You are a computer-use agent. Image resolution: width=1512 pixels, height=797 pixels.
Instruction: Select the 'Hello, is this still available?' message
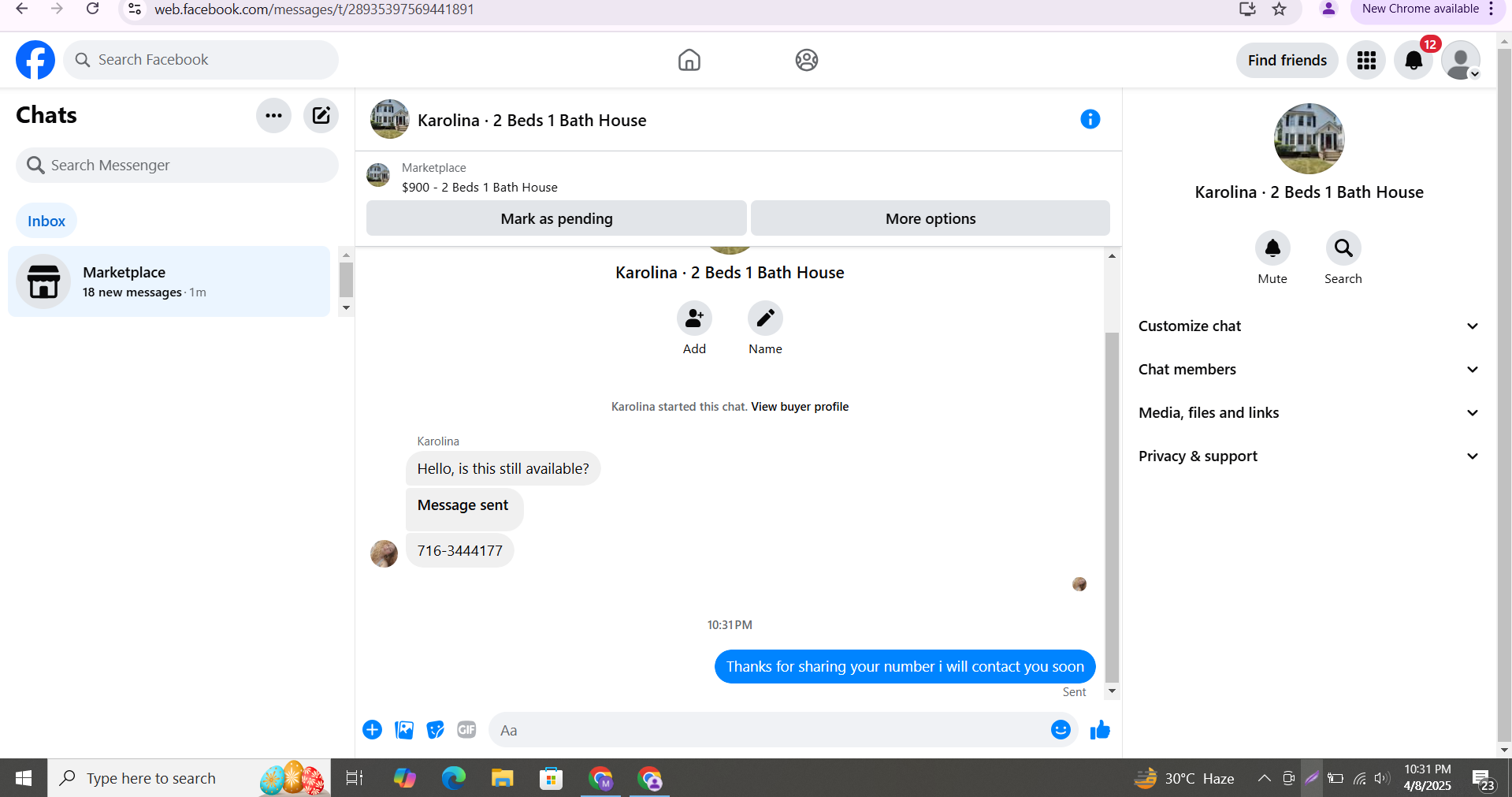pos(503,469)
